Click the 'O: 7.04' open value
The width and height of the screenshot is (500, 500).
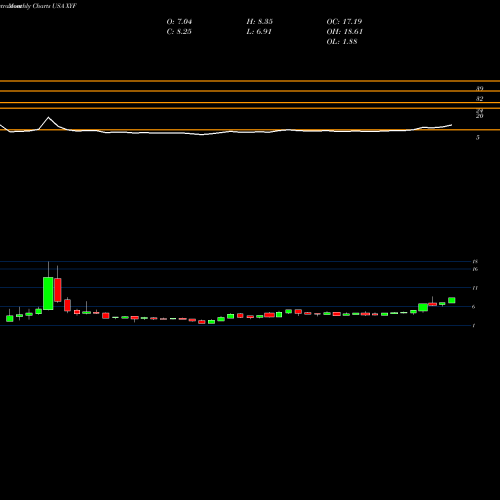click(179, 22)
